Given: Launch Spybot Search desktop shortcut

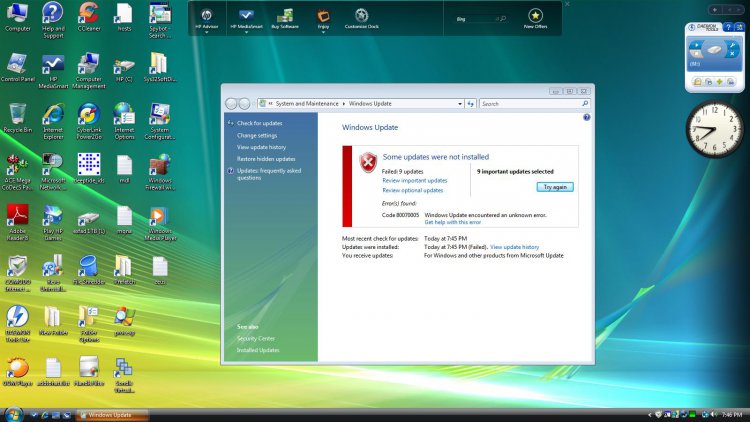Looking at the screenshot, I should [160, 20].
